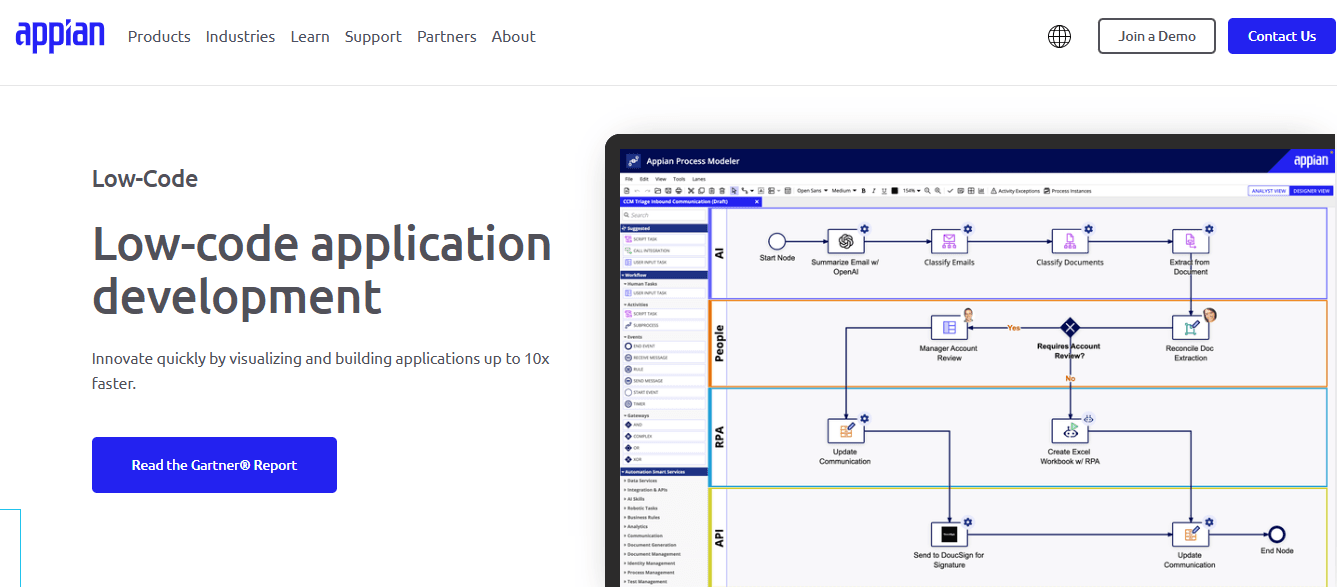Viewport: 1337px width, 587px height.
Task: Expand the Data Services category
Action: [644, 481]
